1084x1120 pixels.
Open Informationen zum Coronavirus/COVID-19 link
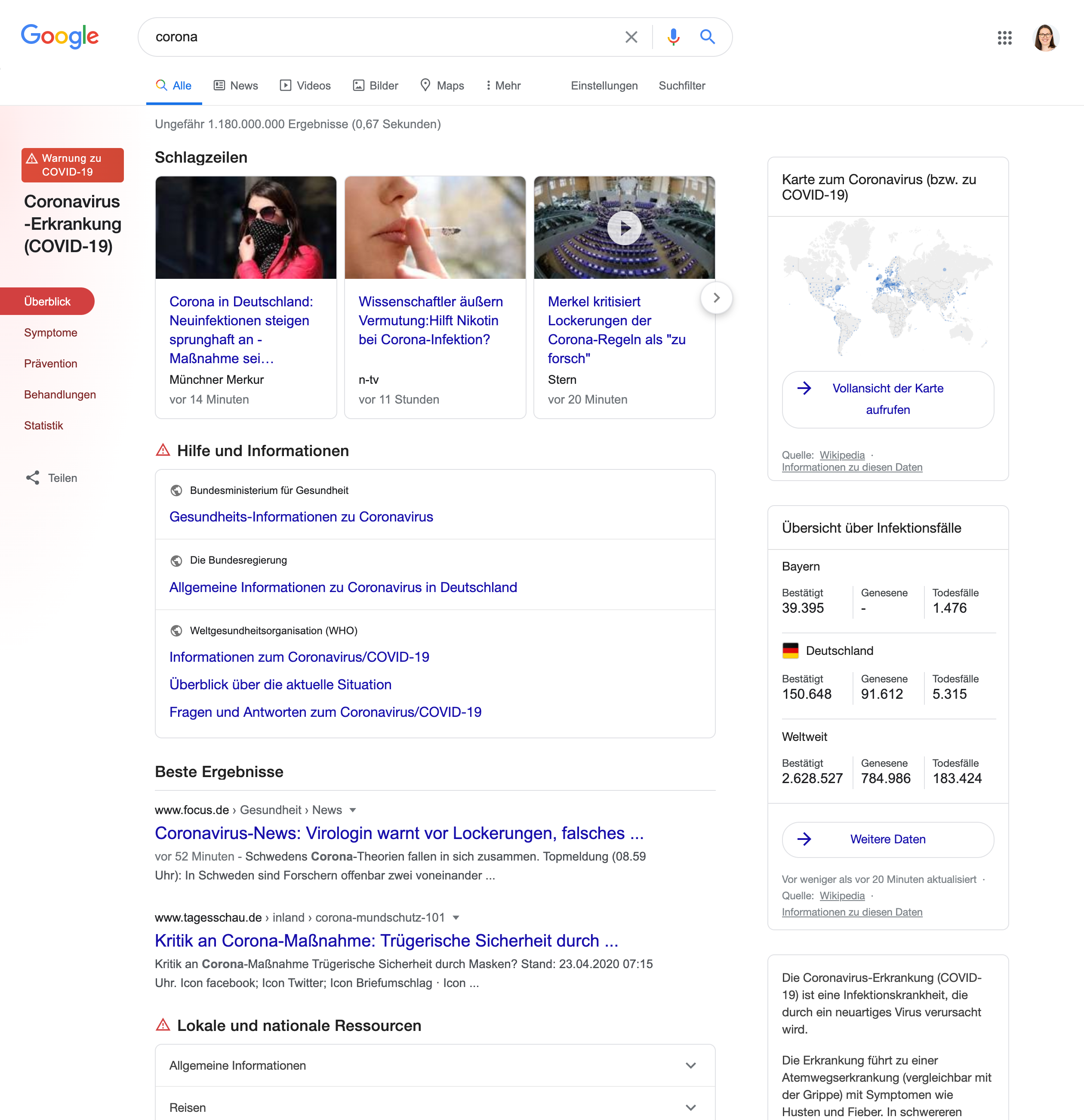(x=299, y=657)
